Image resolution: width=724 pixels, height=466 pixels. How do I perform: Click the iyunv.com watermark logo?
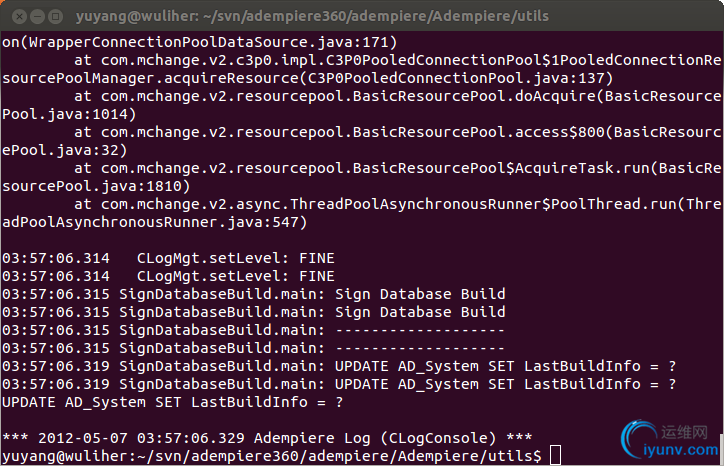(x=670, y=439)
